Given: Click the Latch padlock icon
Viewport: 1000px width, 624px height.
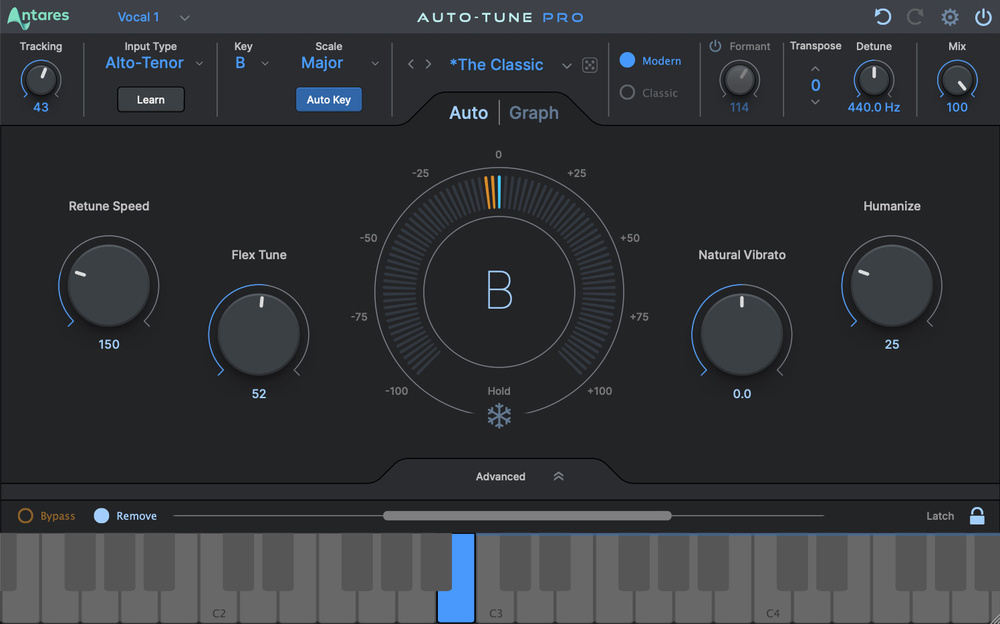Looking at the screenshot, I should (x=977, y=516).
